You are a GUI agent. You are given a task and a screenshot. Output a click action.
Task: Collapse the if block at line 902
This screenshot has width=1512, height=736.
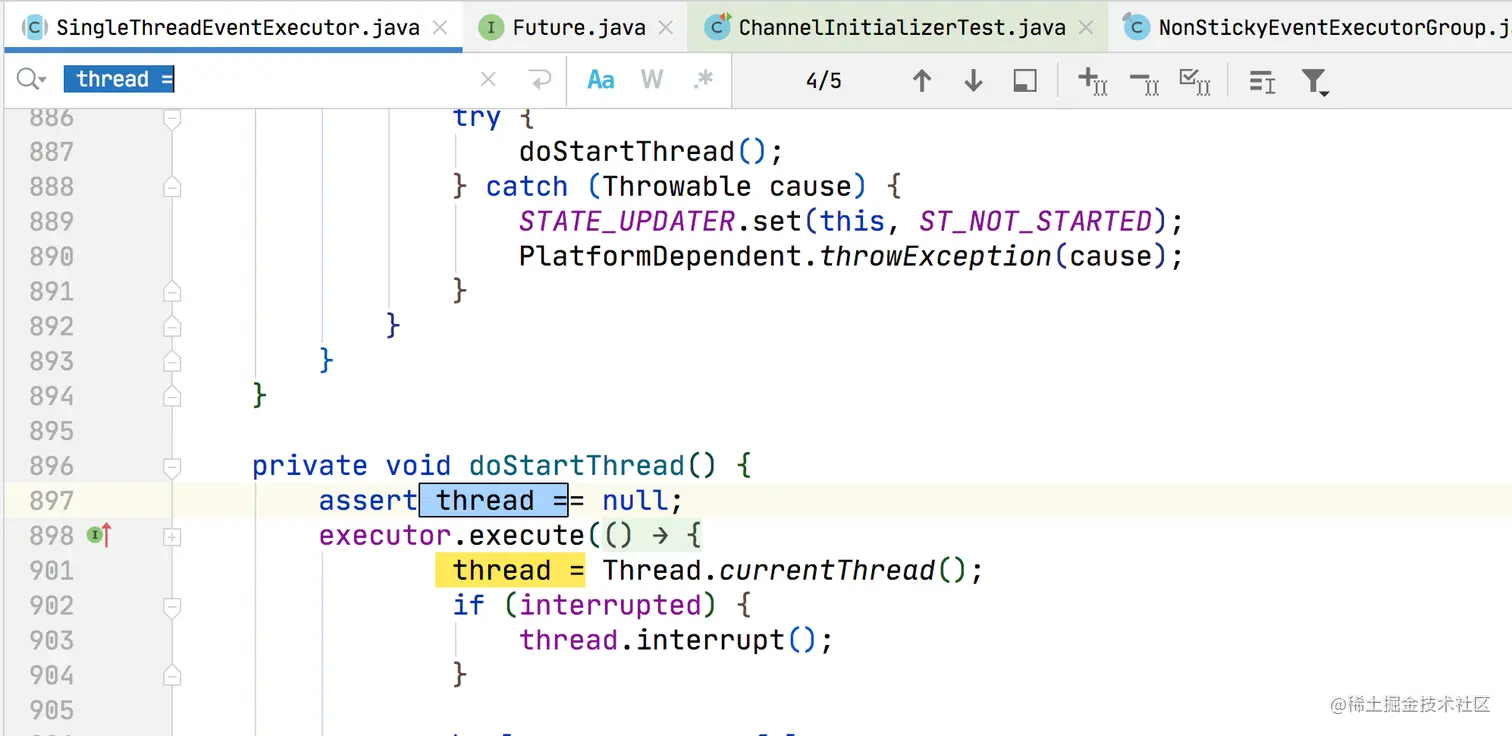(x=172, y=606)
